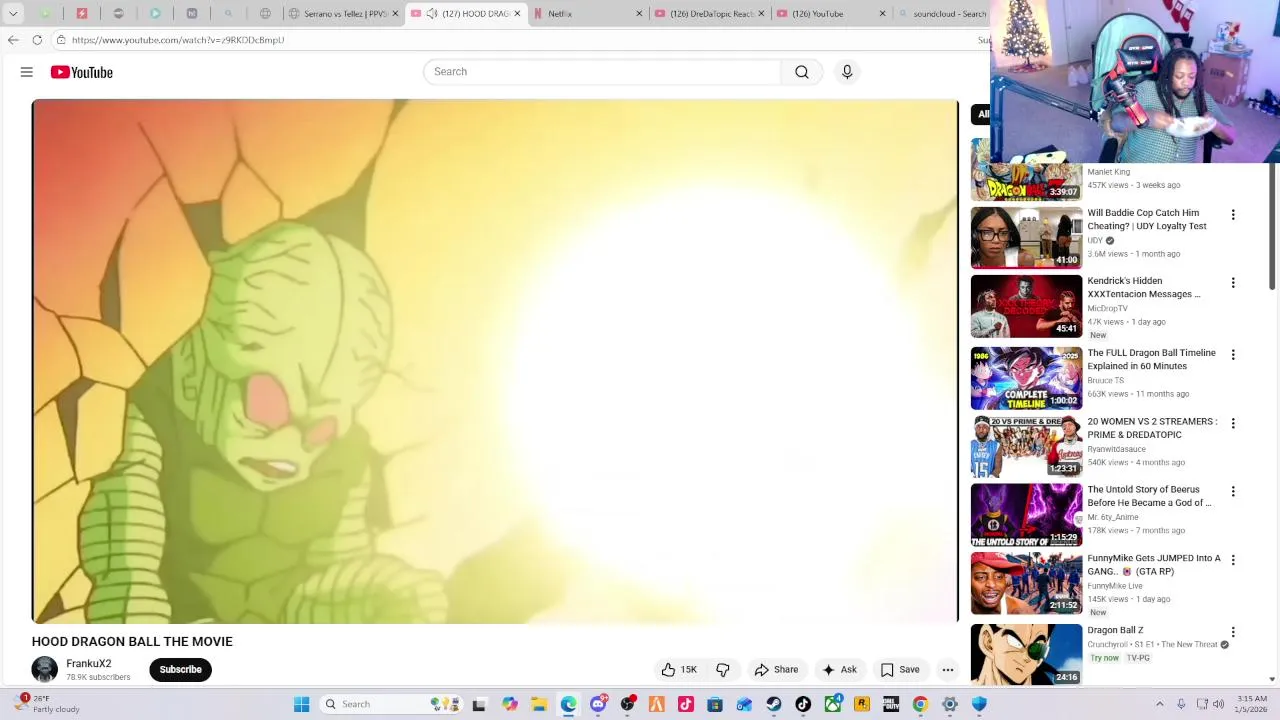This screenshot has width=1280, height=720.
Task: Open Kendrick's Hidden XXXTentacion Messages thumbnail
Action: (x=1026, y=306)
